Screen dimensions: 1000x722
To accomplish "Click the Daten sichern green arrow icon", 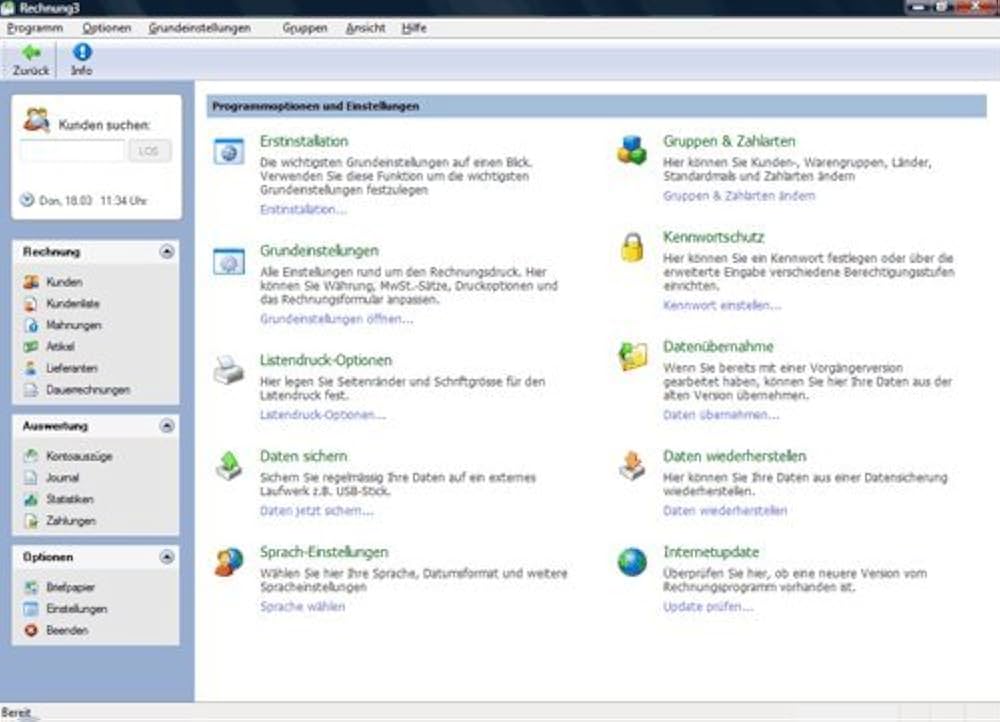I will 229,465.
